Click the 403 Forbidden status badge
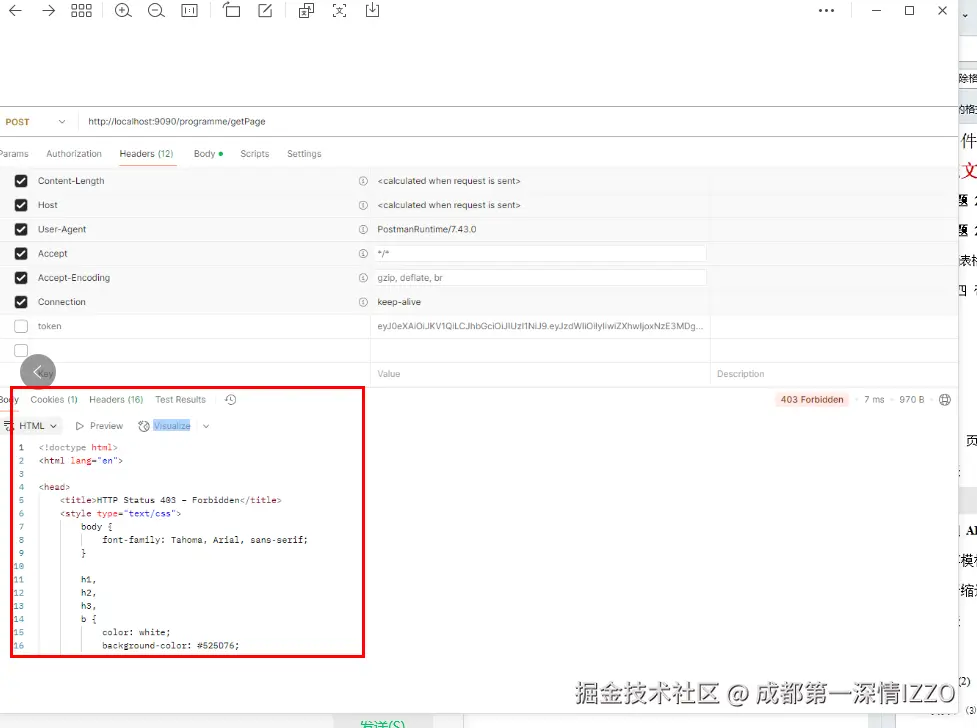The image size is (977, 728). coord(812,400)
